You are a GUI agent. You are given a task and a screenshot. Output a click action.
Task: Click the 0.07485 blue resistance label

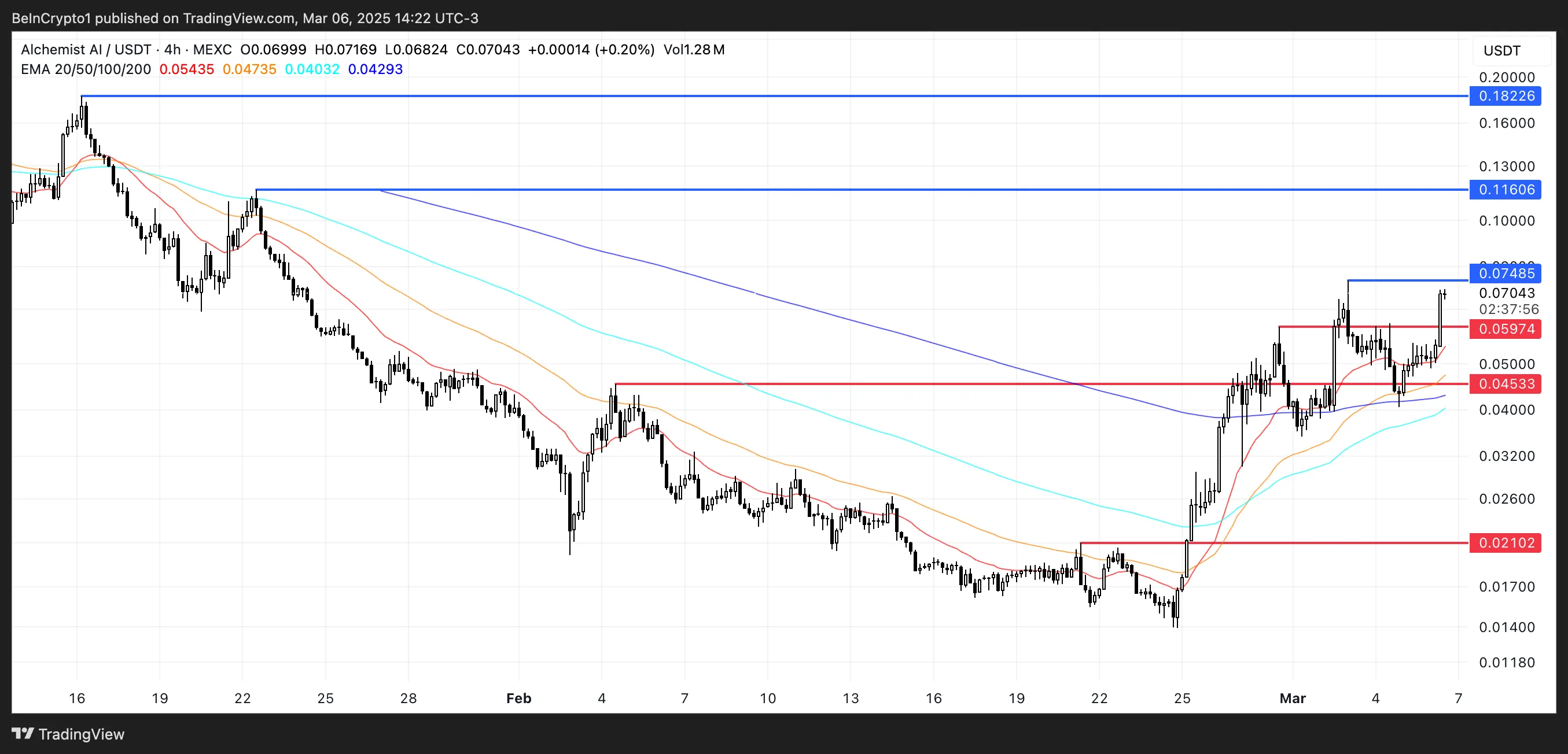[1505, 273]
